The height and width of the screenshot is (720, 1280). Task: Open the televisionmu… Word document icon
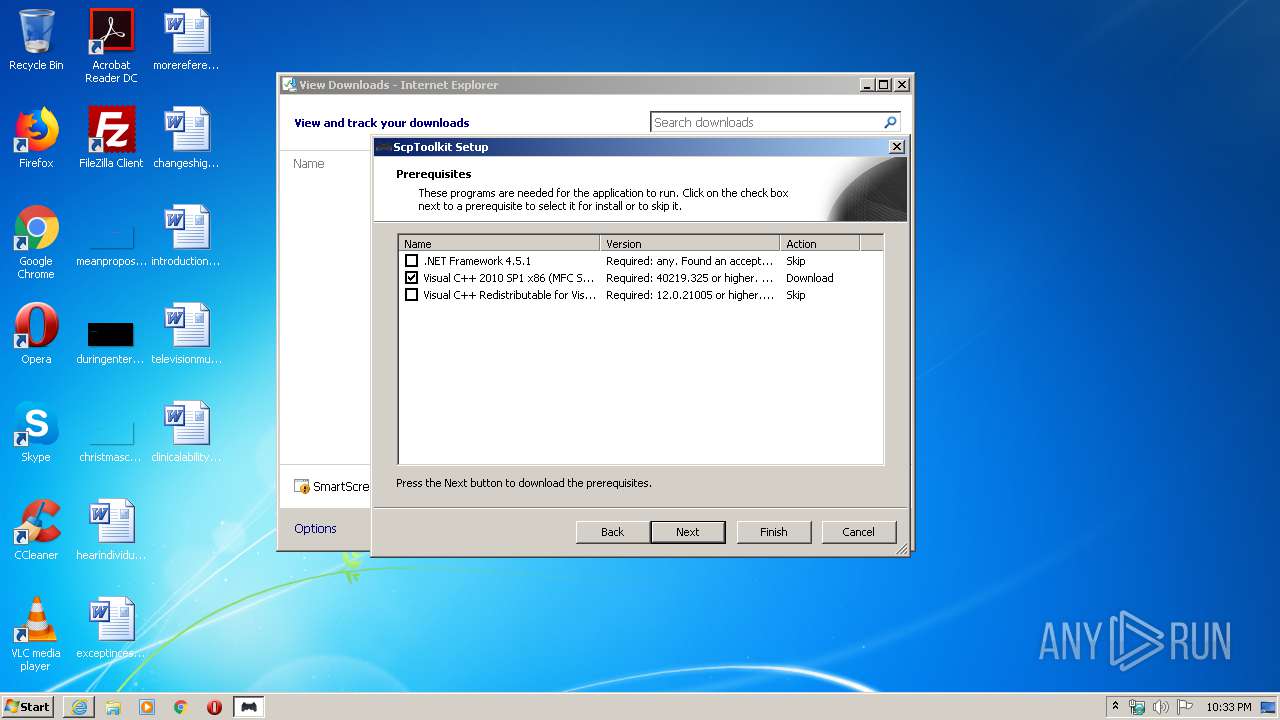point(186,334)
